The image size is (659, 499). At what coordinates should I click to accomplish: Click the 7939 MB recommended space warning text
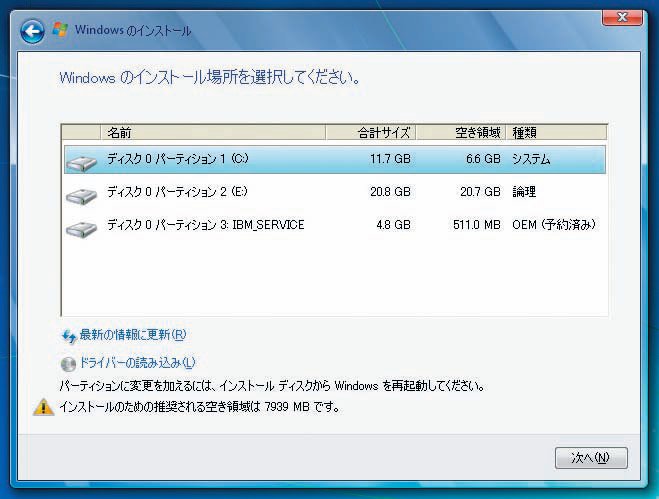pyautogui.click(x=200, y=407)
